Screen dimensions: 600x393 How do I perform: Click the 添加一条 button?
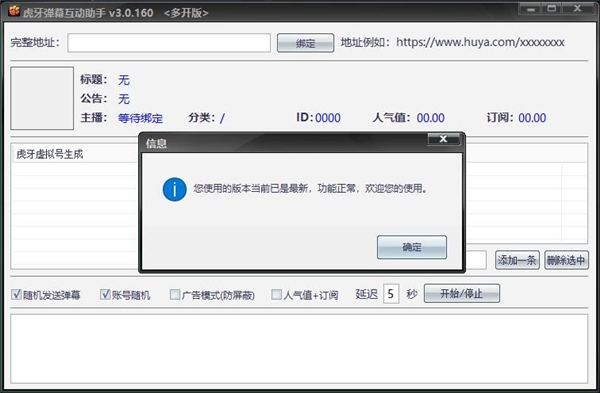tap(517, 260)
